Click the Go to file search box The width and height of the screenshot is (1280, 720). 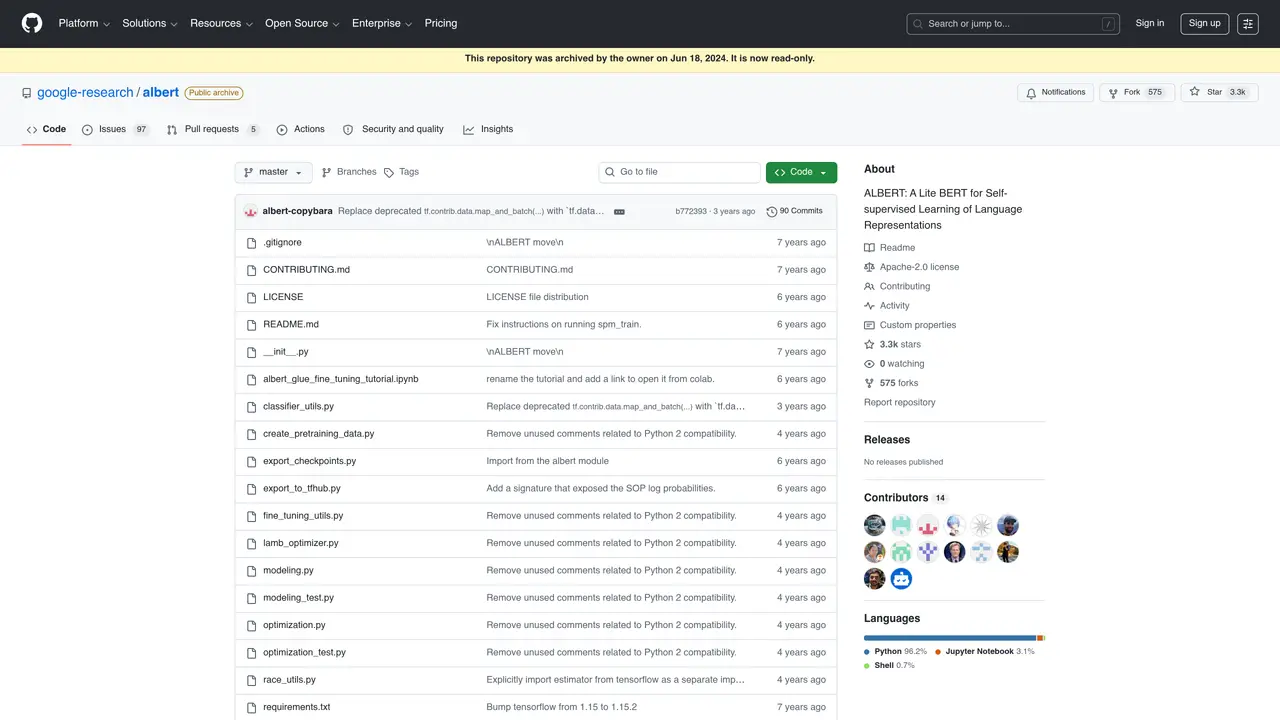coord(680,172)
